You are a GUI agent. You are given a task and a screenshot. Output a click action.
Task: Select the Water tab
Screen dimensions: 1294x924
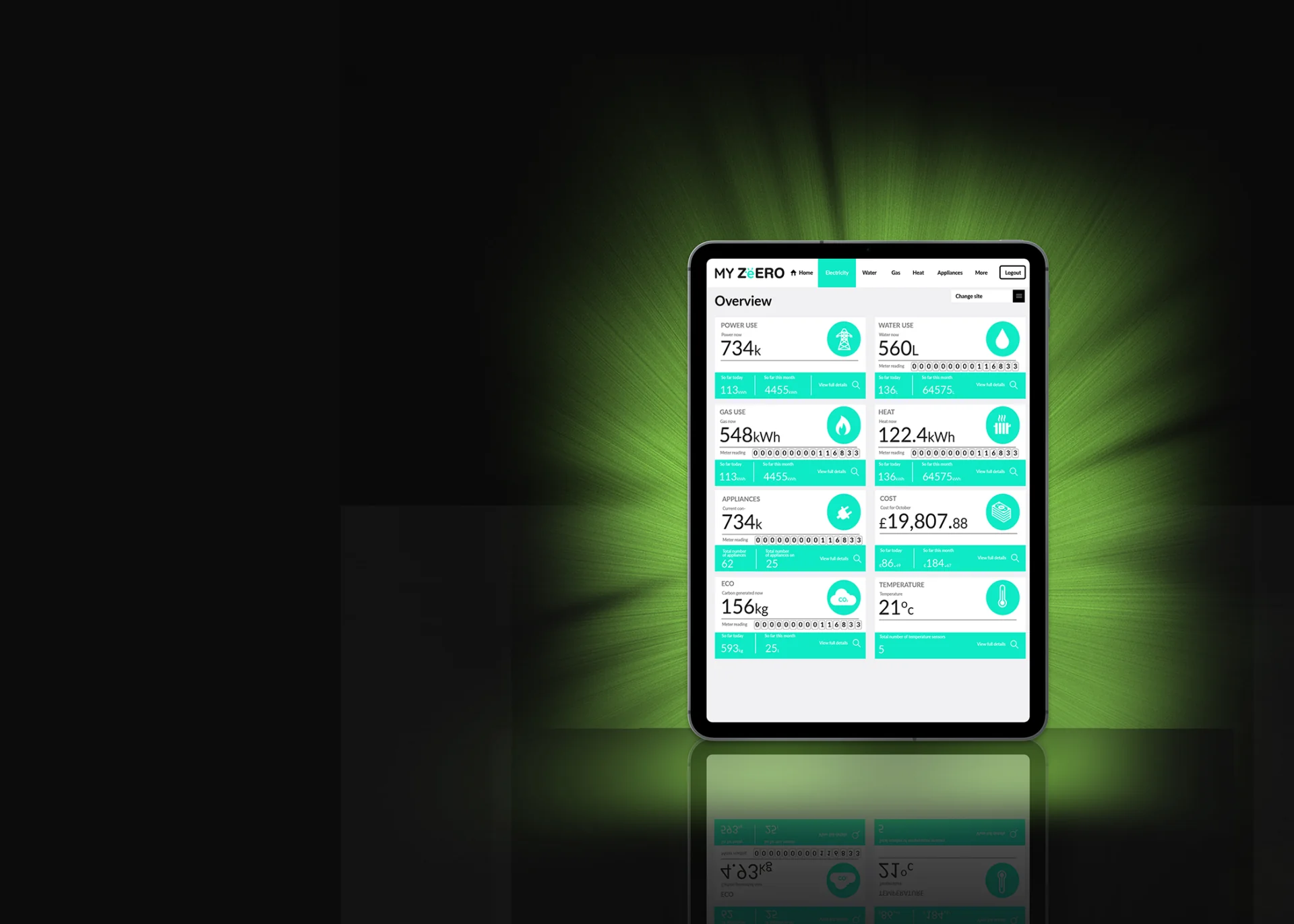point(870,272)
